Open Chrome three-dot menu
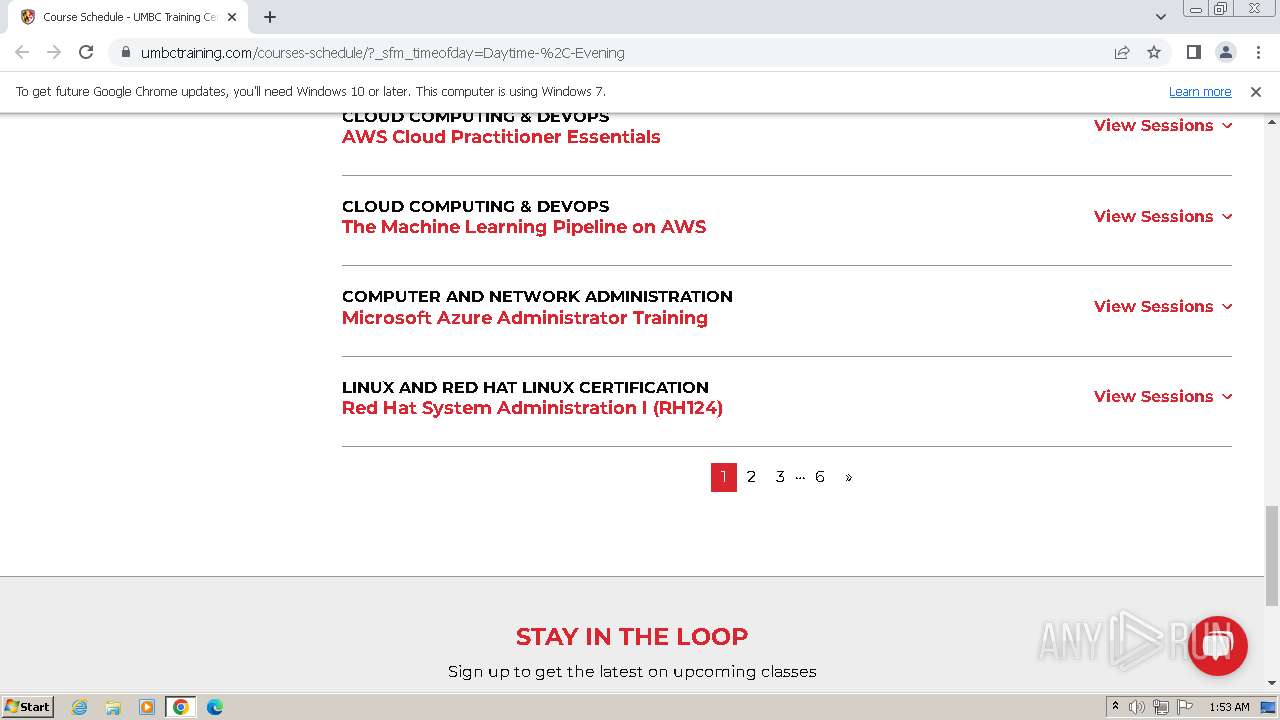Image resolution: width=1280 pixels, height=720 pixels. (1256, 52)
